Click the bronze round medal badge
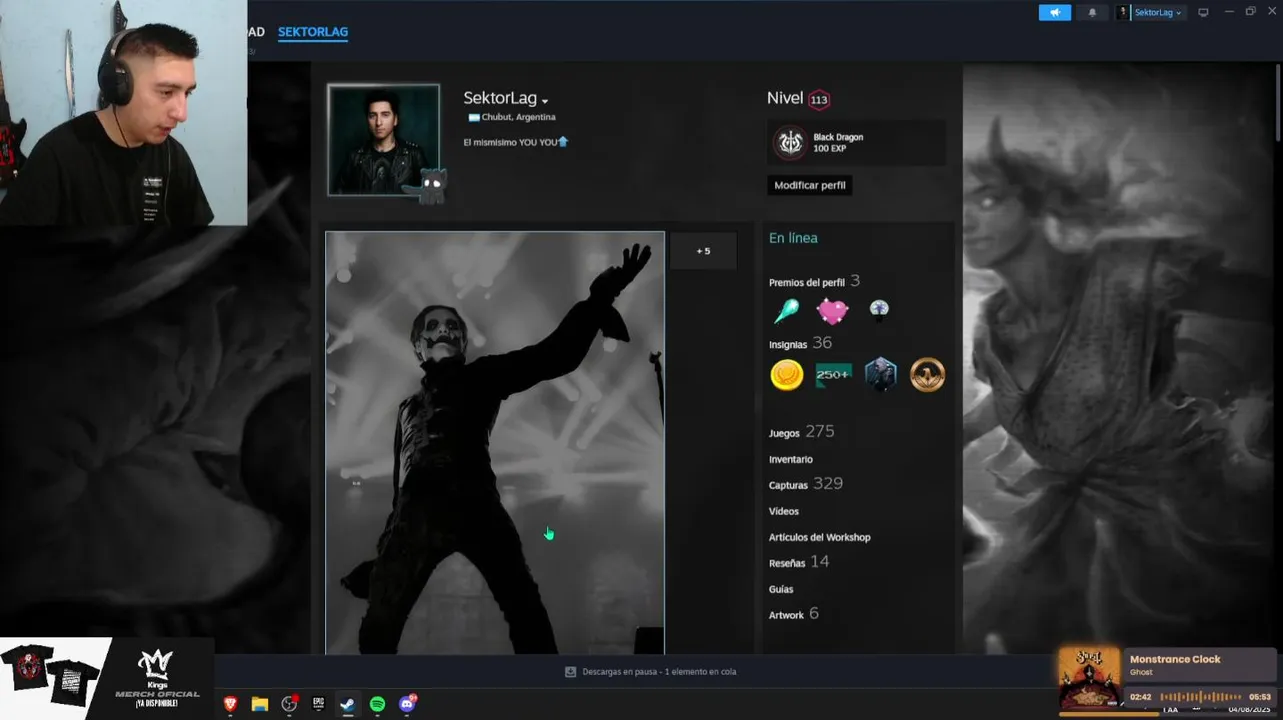The width and height of the screenshot is (1283, 720). tap(927, 375)
